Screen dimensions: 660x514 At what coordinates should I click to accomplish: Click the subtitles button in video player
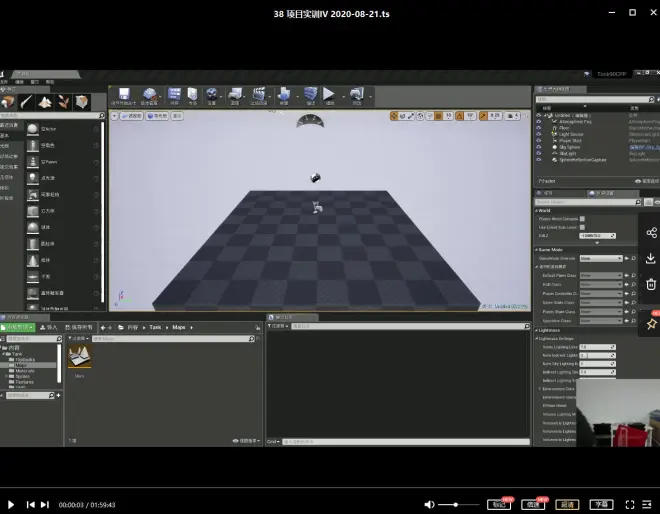(x=600, y=505)
